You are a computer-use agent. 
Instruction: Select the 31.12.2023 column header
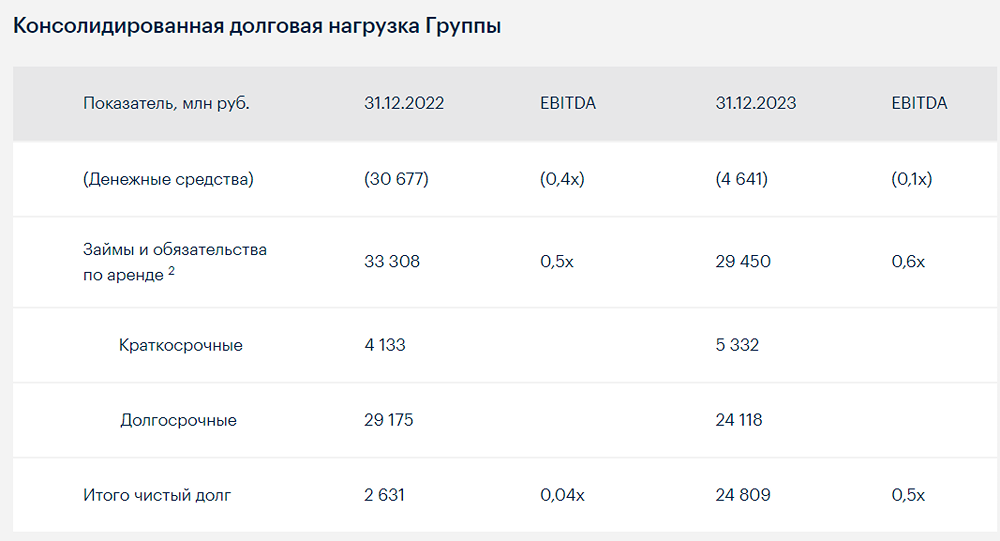[x=756, y=103]
